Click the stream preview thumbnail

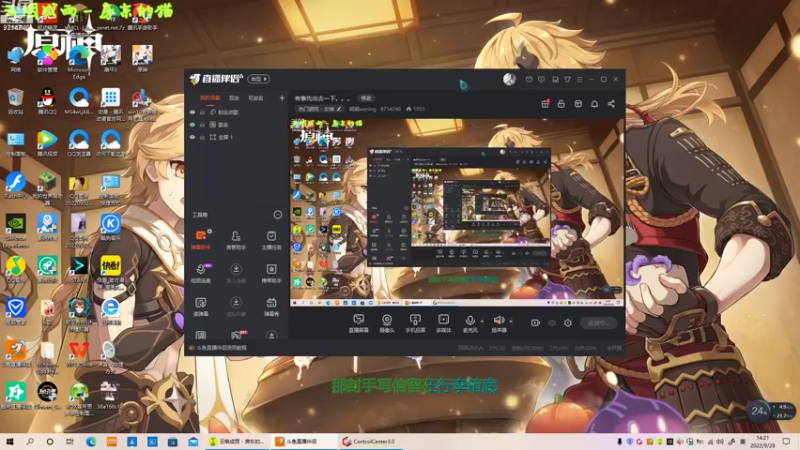(457, 212)
